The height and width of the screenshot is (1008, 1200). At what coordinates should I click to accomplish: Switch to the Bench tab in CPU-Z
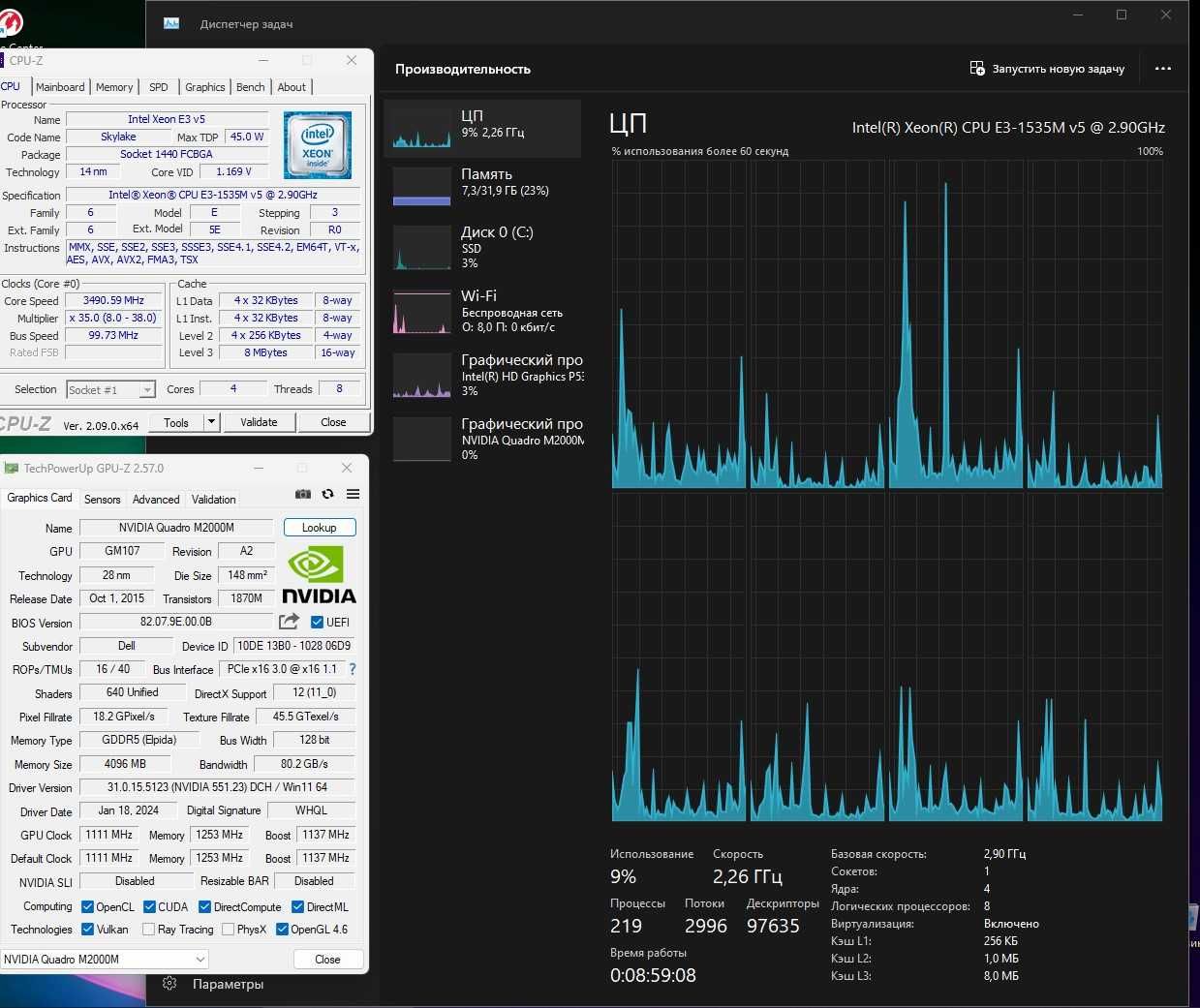[x=251, y=87]
